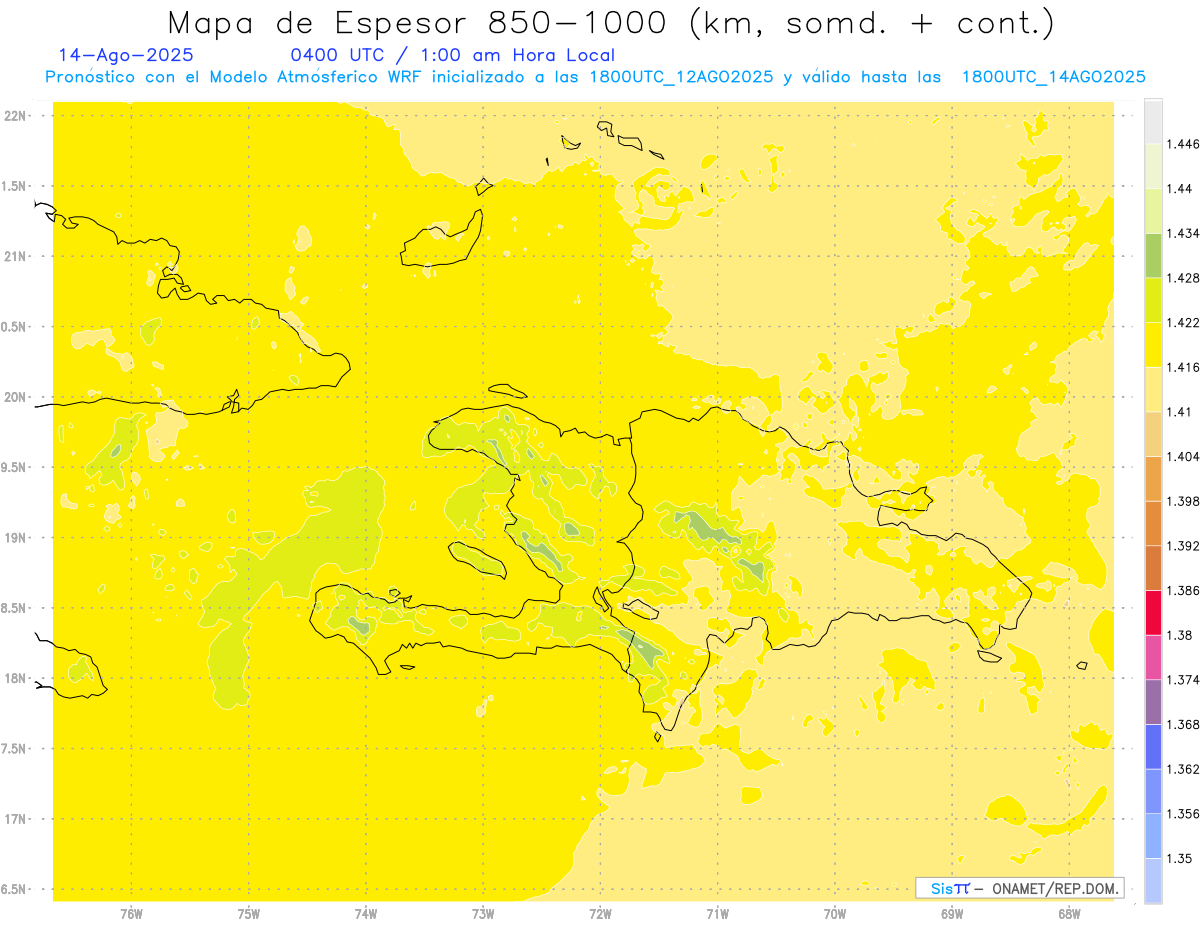Click the '17N' latitude label

tap(17, 819)
